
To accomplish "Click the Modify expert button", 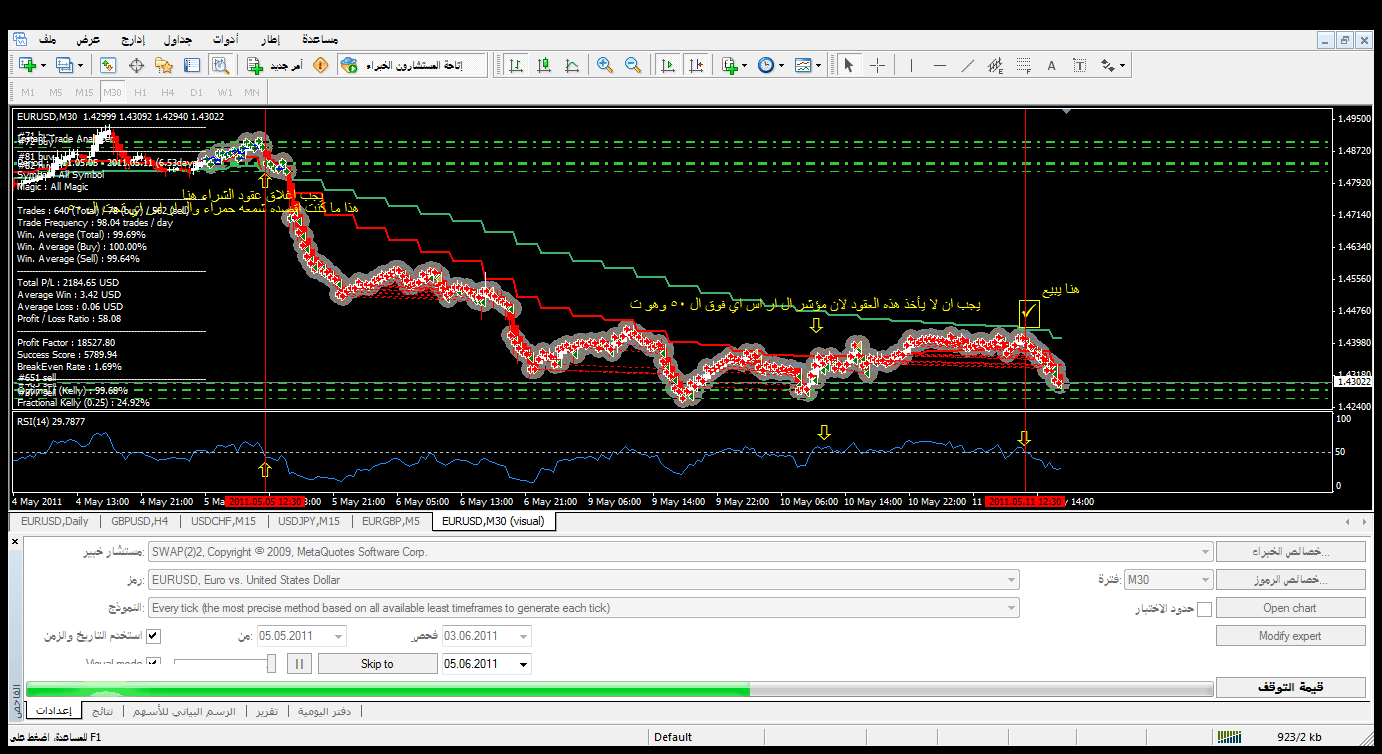I will (1290, 636).
